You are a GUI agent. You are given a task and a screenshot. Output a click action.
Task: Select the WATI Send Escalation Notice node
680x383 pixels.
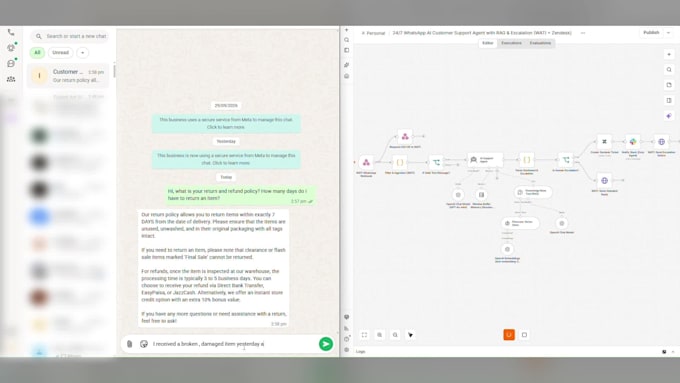click(661, 142)
